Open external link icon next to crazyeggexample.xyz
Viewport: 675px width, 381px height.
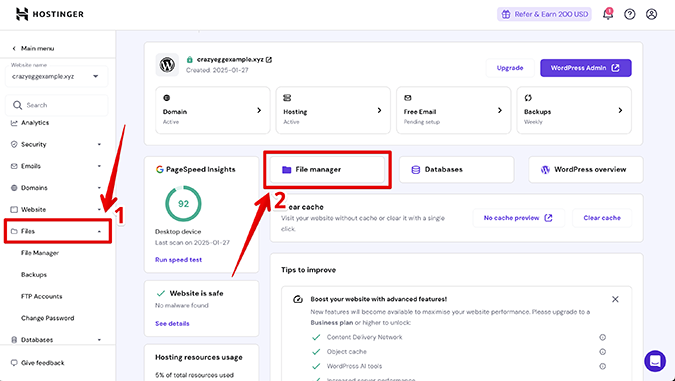tap(269, 59)
